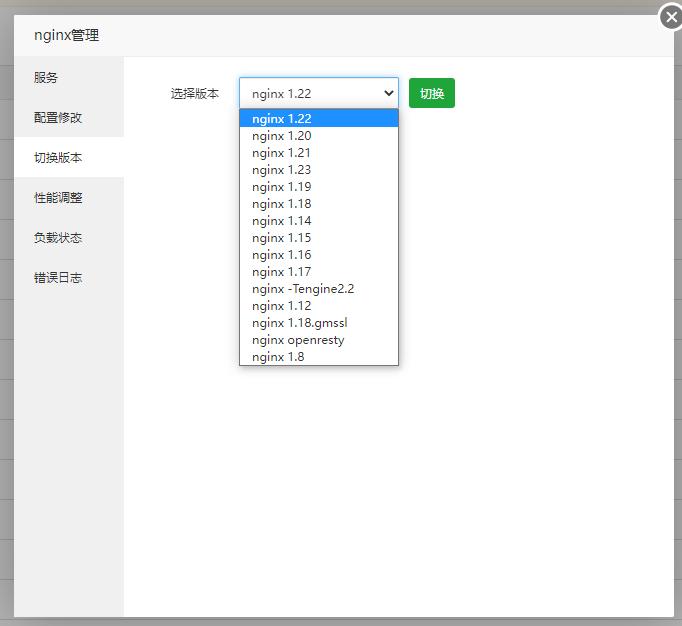Collapse the version select dropdown
Viewport: 682px width, 626px height.
pos(318,93)
